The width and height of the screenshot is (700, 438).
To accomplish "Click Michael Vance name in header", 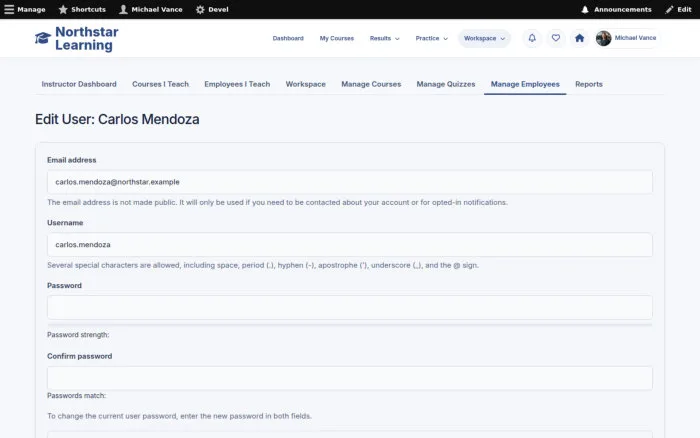I will [x=635, y=38].
